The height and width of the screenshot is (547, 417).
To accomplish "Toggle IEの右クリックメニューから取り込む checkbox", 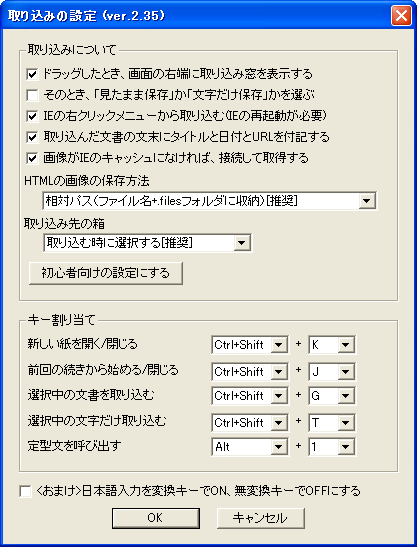I will (32, 116).
